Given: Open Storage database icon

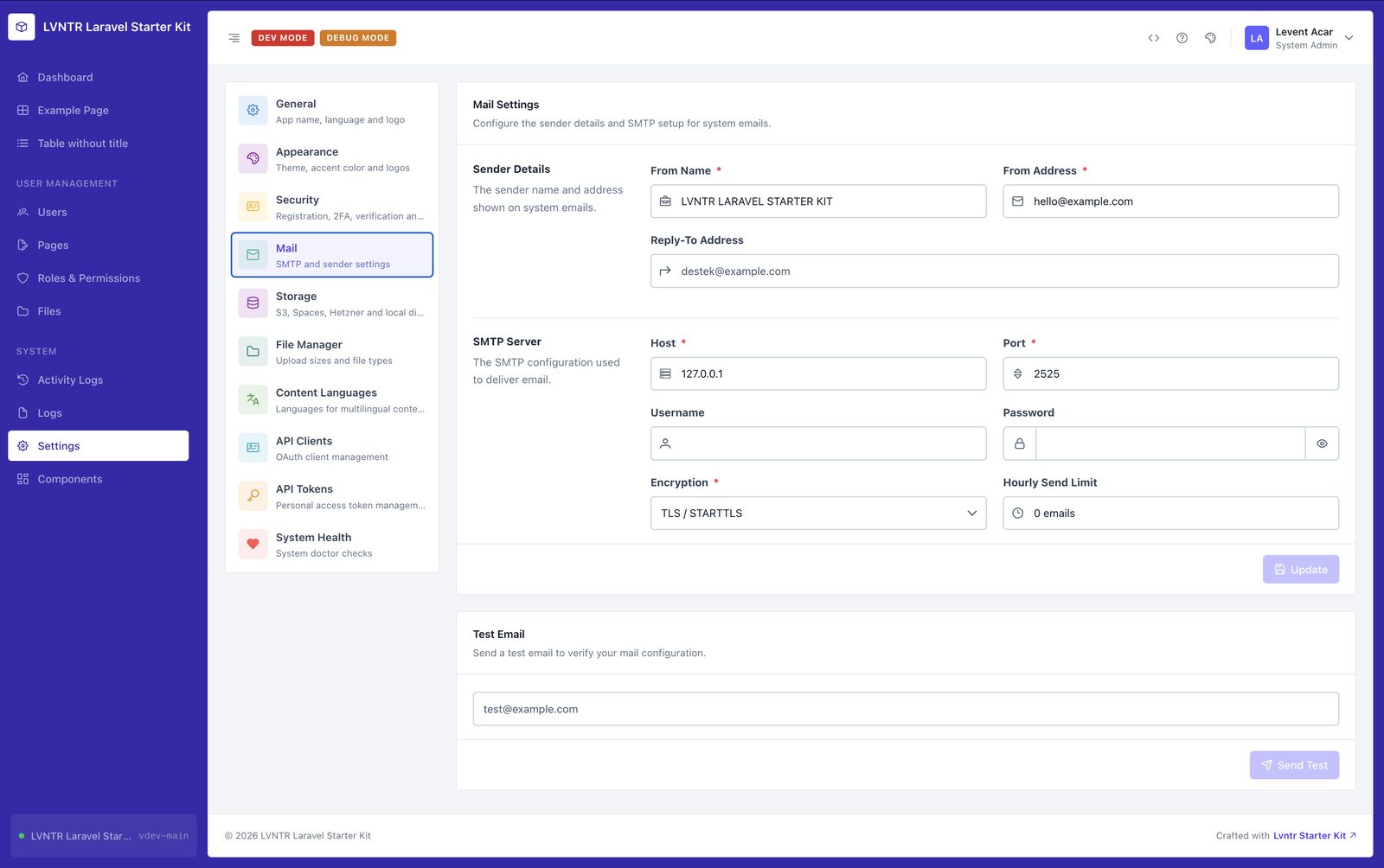Looking at the screenshot, I should pyautogui.click(x=253, y=303).
